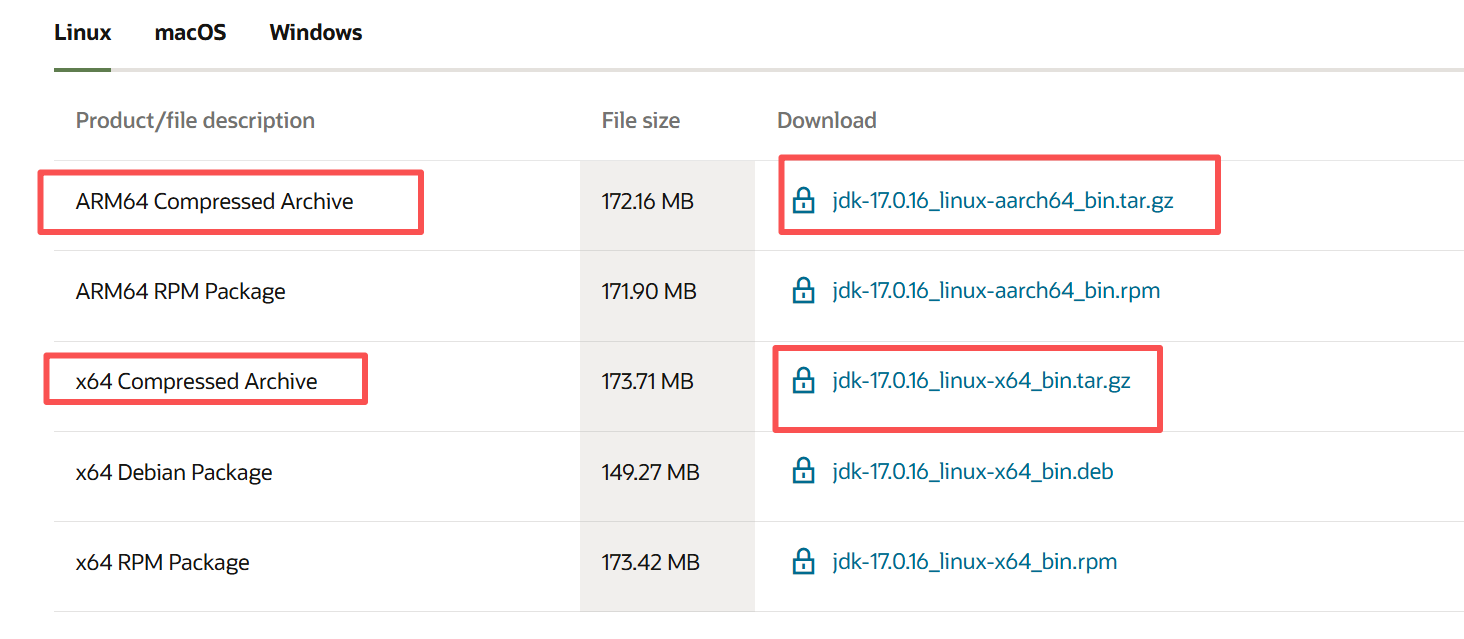Click the x64 Debian Package description
1464x639 pixels.
[x=174, y=472]
